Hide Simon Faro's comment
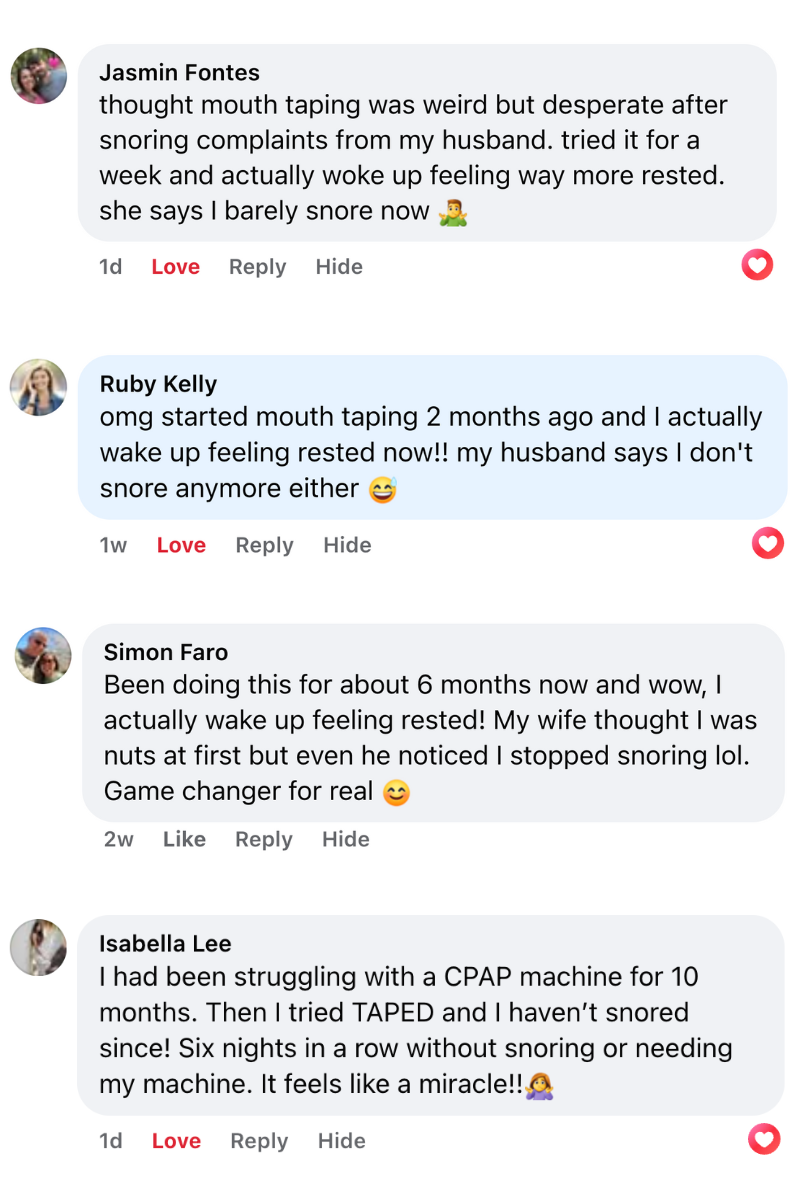The width and height of the screenshot is (800, 1200). click(346, 839)
